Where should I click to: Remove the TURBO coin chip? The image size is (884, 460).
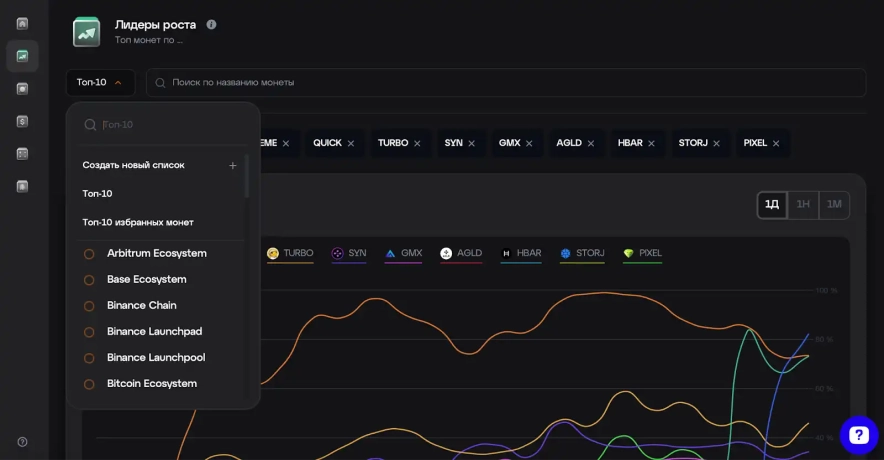tap(417, 143)
